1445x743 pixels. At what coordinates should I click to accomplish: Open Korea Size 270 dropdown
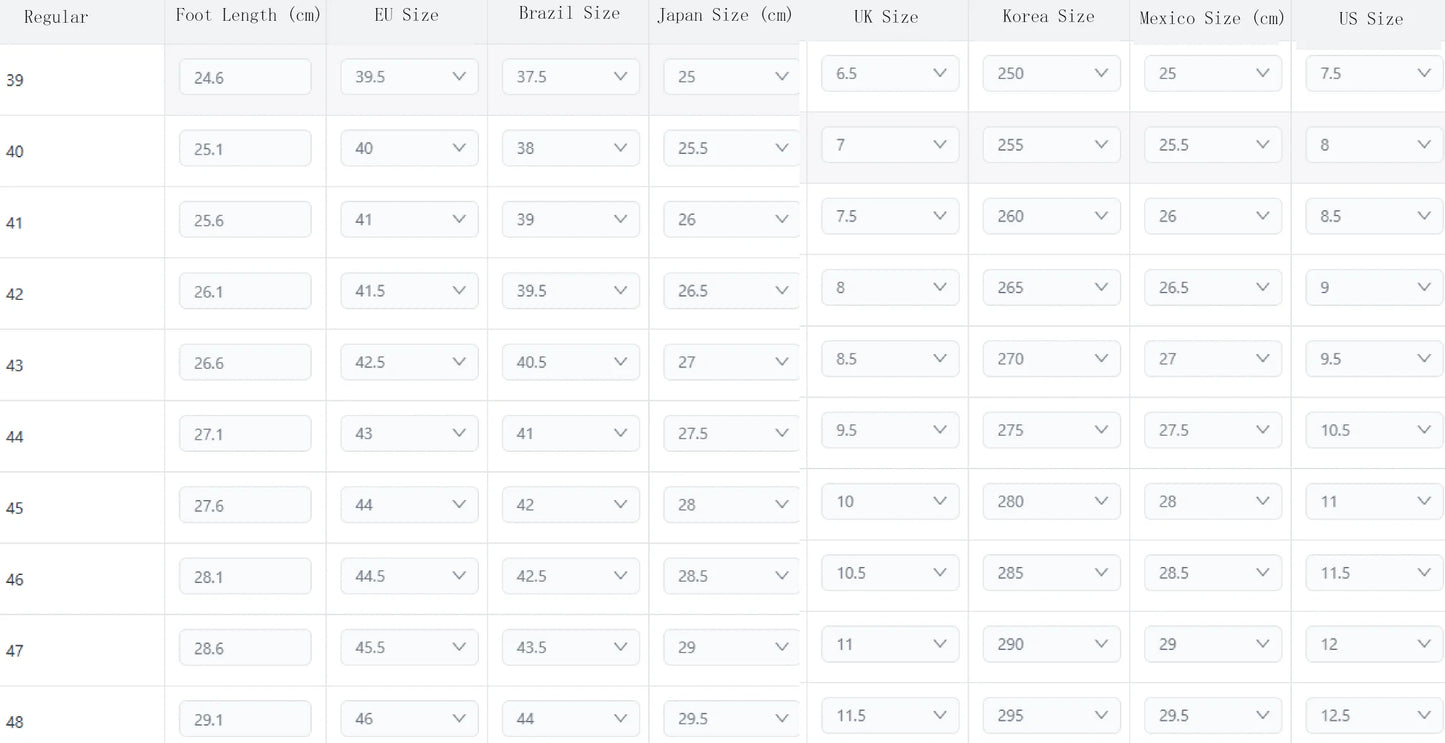coord(1052,359)
